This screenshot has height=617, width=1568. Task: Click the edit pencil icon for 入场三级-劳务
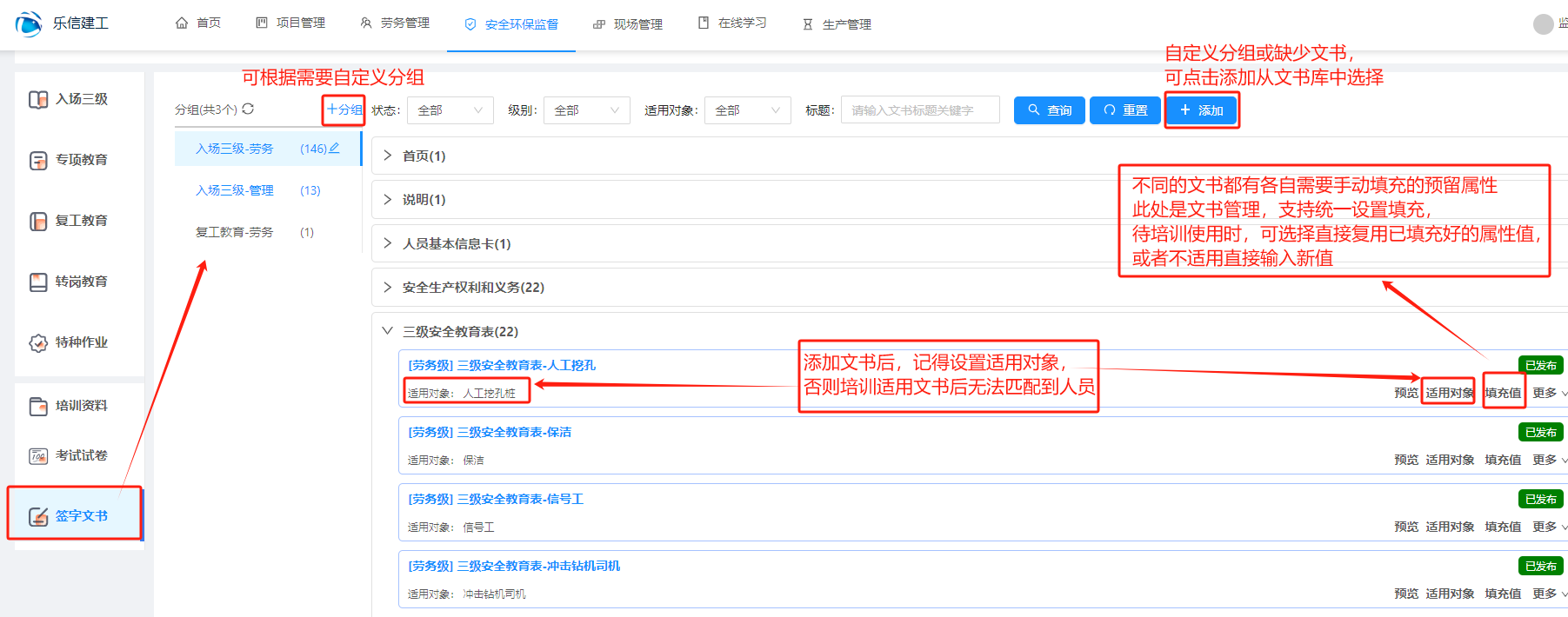(x=334, y=149)
